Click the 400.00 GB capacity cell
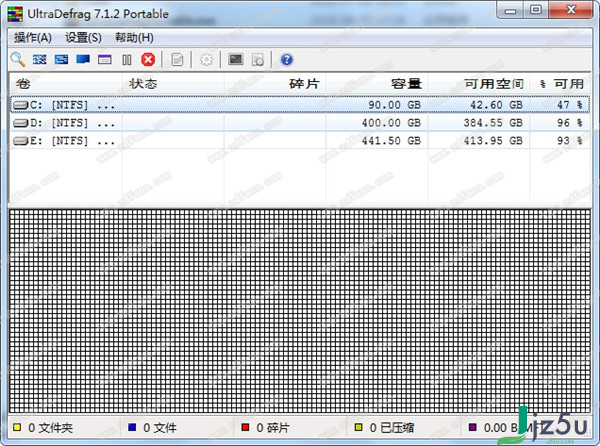 391,123
